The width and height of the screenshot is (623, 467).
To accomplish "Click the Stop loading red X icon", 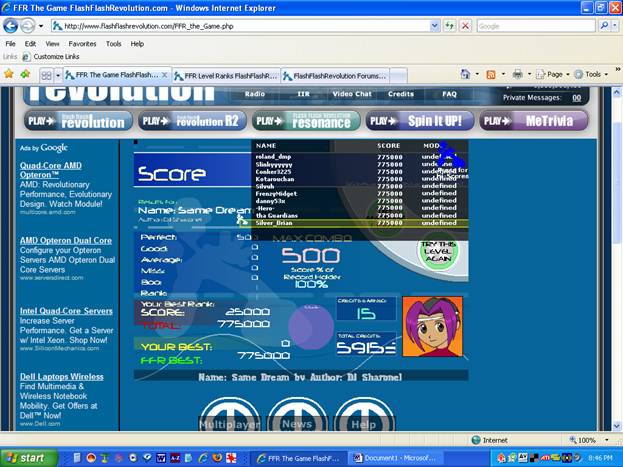I will tap(465, 26).
